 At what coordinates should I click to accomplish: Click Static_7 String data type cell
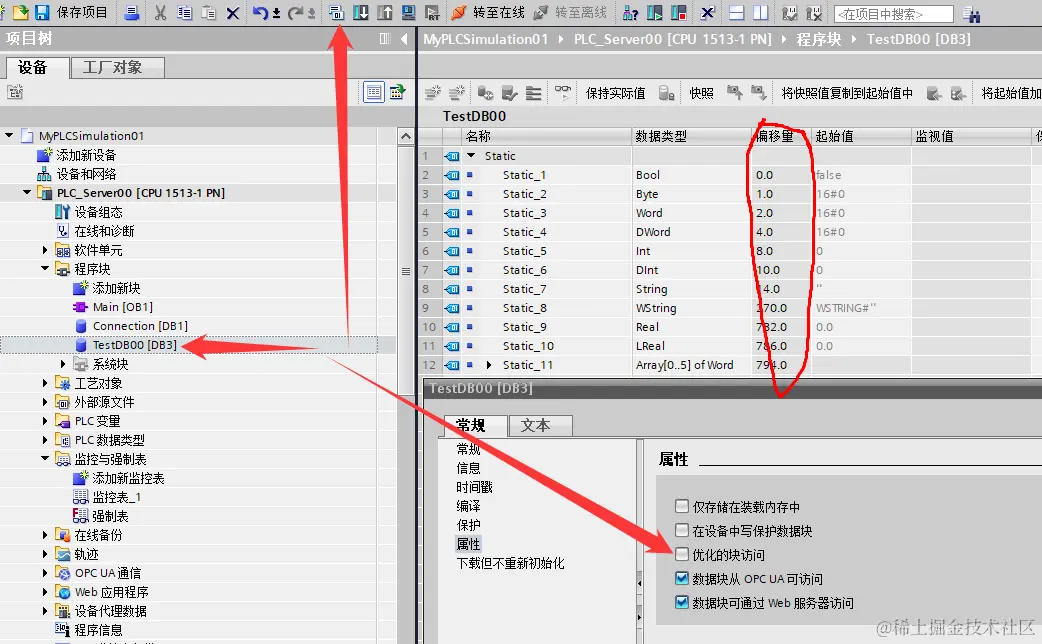(691, 289)
